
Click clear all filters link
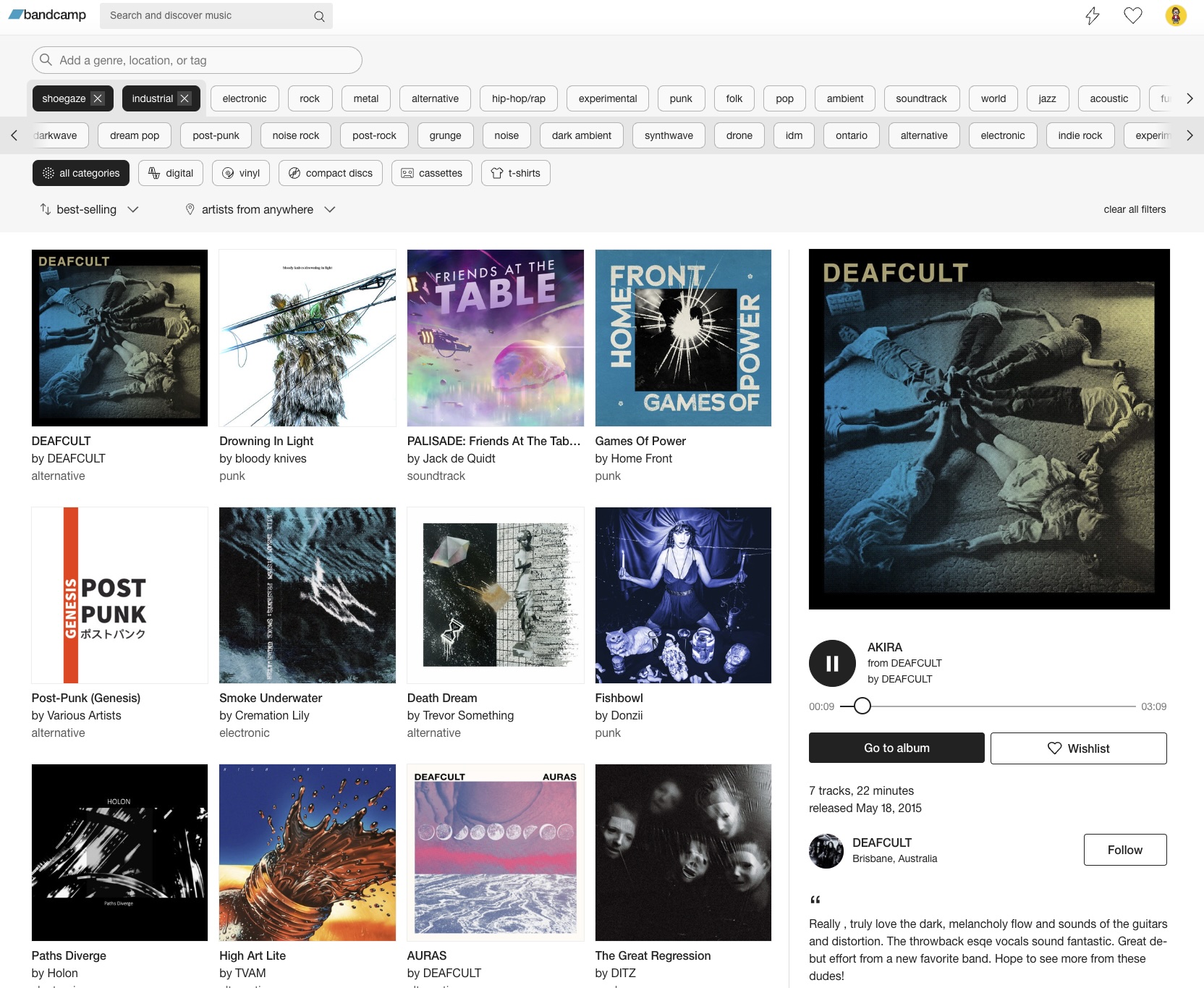[1135, 209]
